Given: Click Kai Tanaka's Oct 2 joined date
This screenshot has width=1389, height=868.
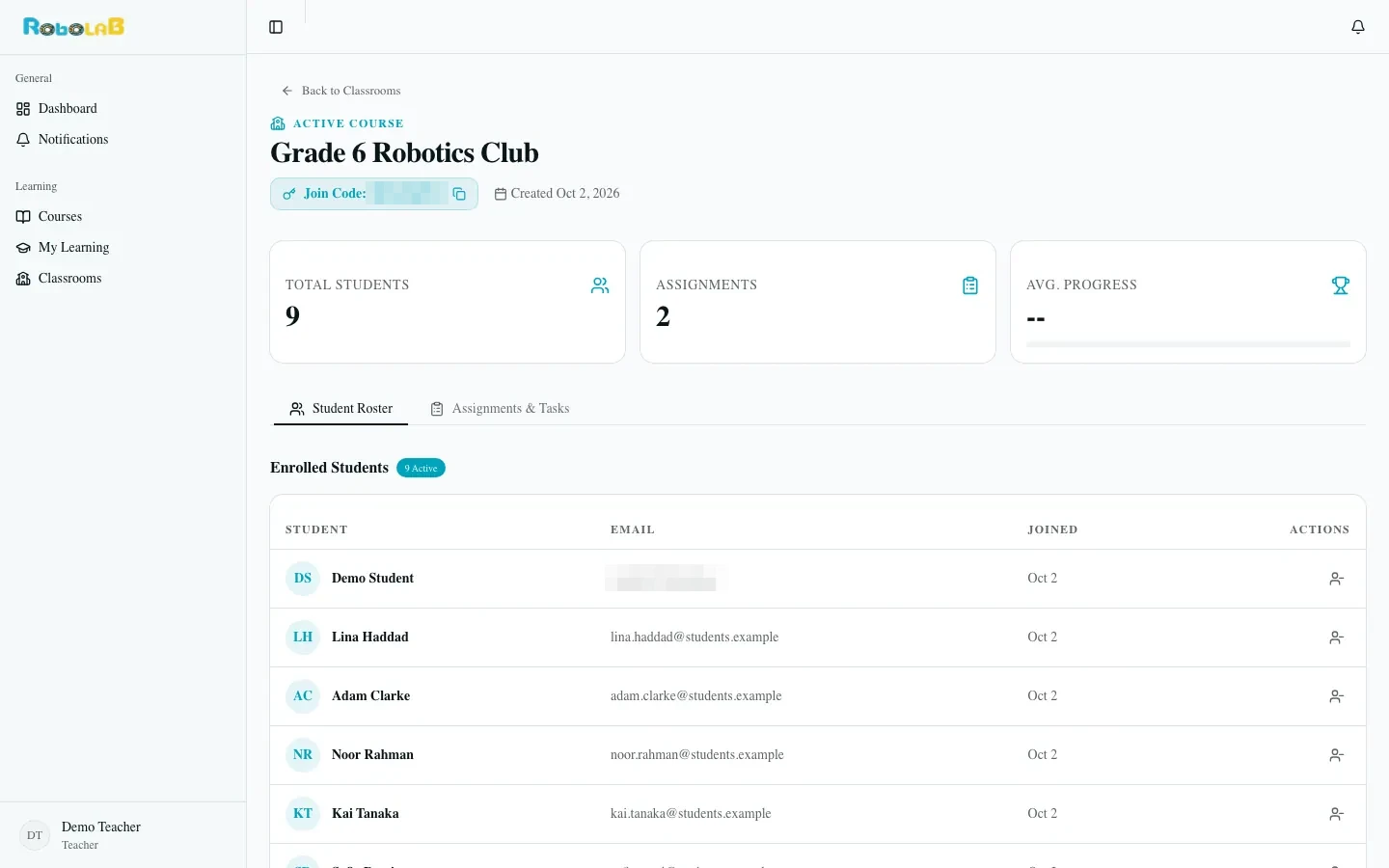Looking at the screenshot, I should 1043,814.
